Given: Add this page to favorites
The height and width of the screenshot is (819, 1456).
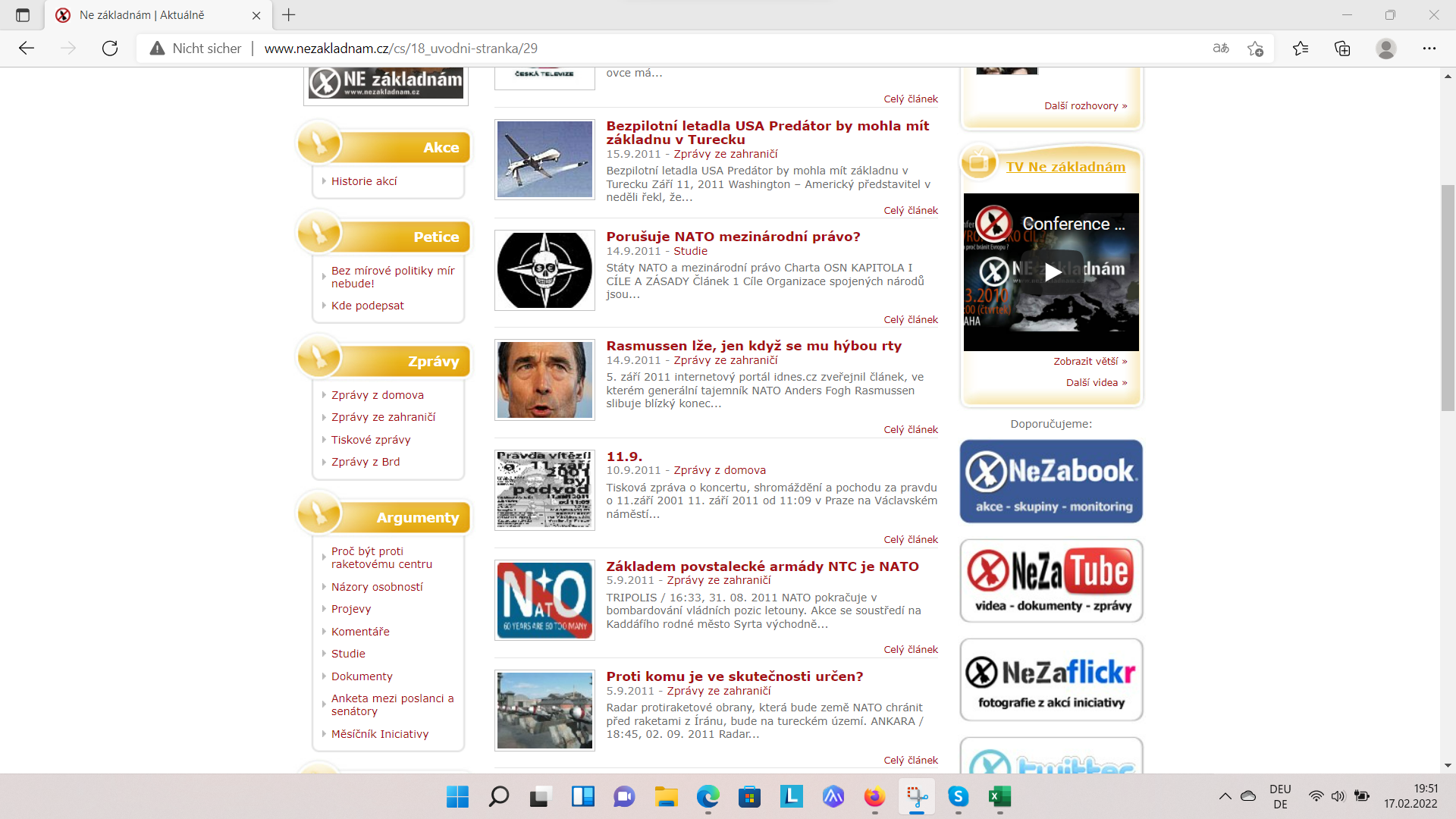Looking at the screenshot, I should tap(1255, 49).
